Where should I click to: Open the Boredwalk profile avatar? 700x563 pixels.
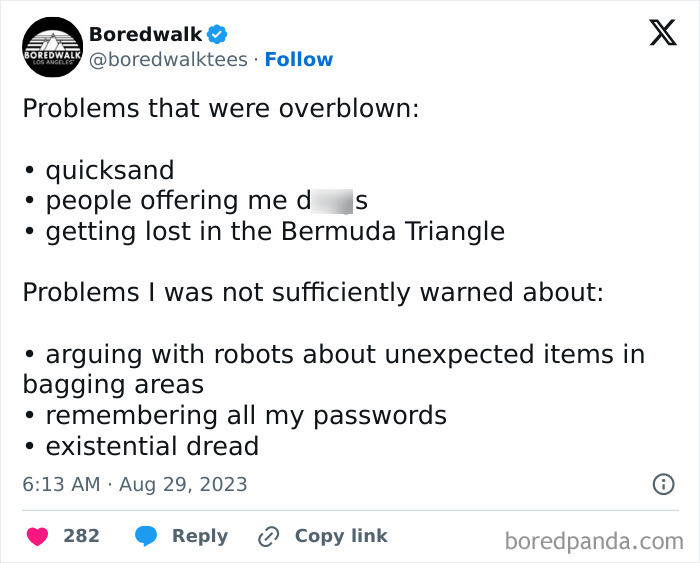[x=52, y=47]
